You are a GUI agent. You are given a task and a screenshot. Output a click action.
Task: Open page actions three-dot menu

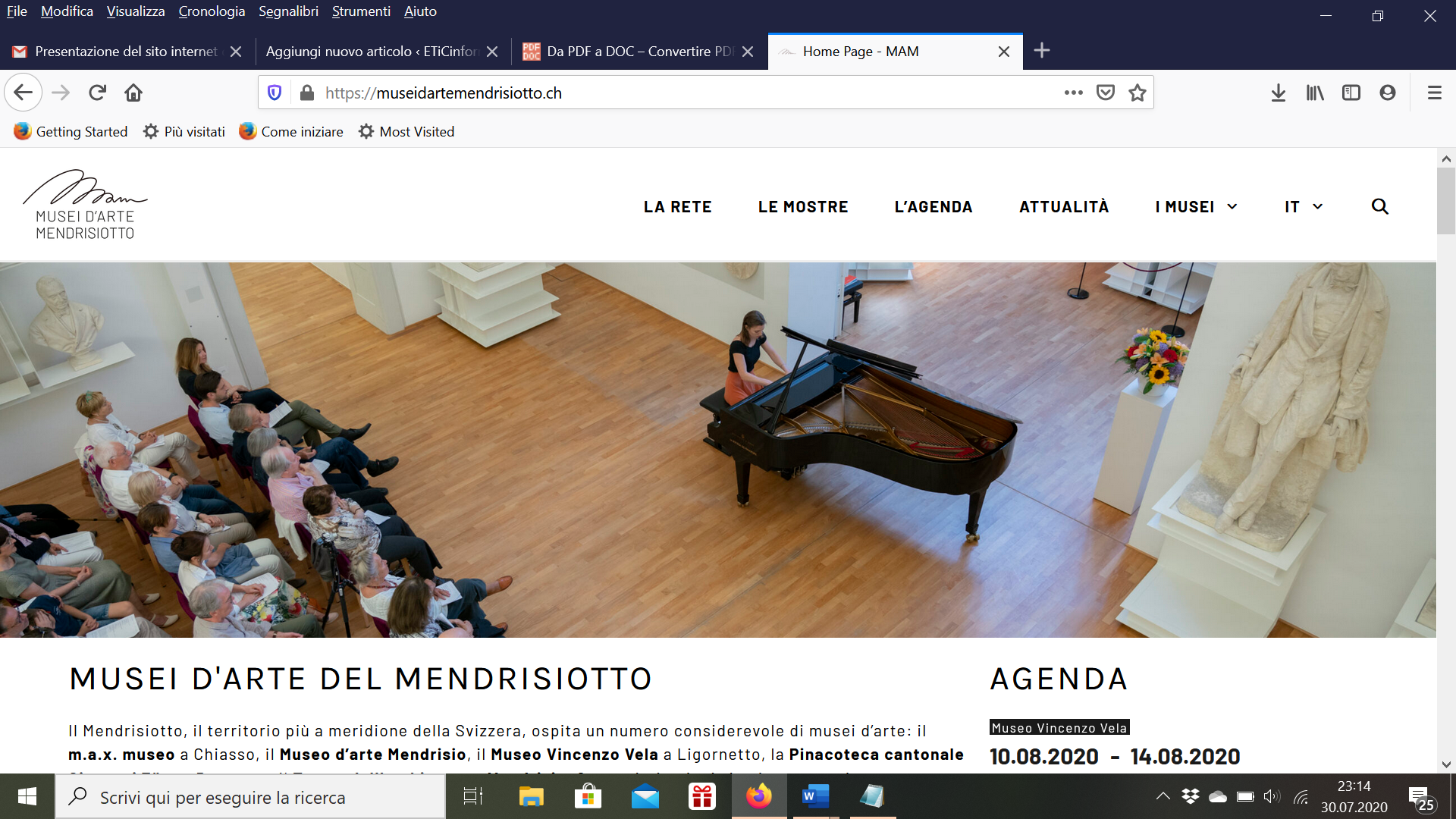[x=1073, y=93]
